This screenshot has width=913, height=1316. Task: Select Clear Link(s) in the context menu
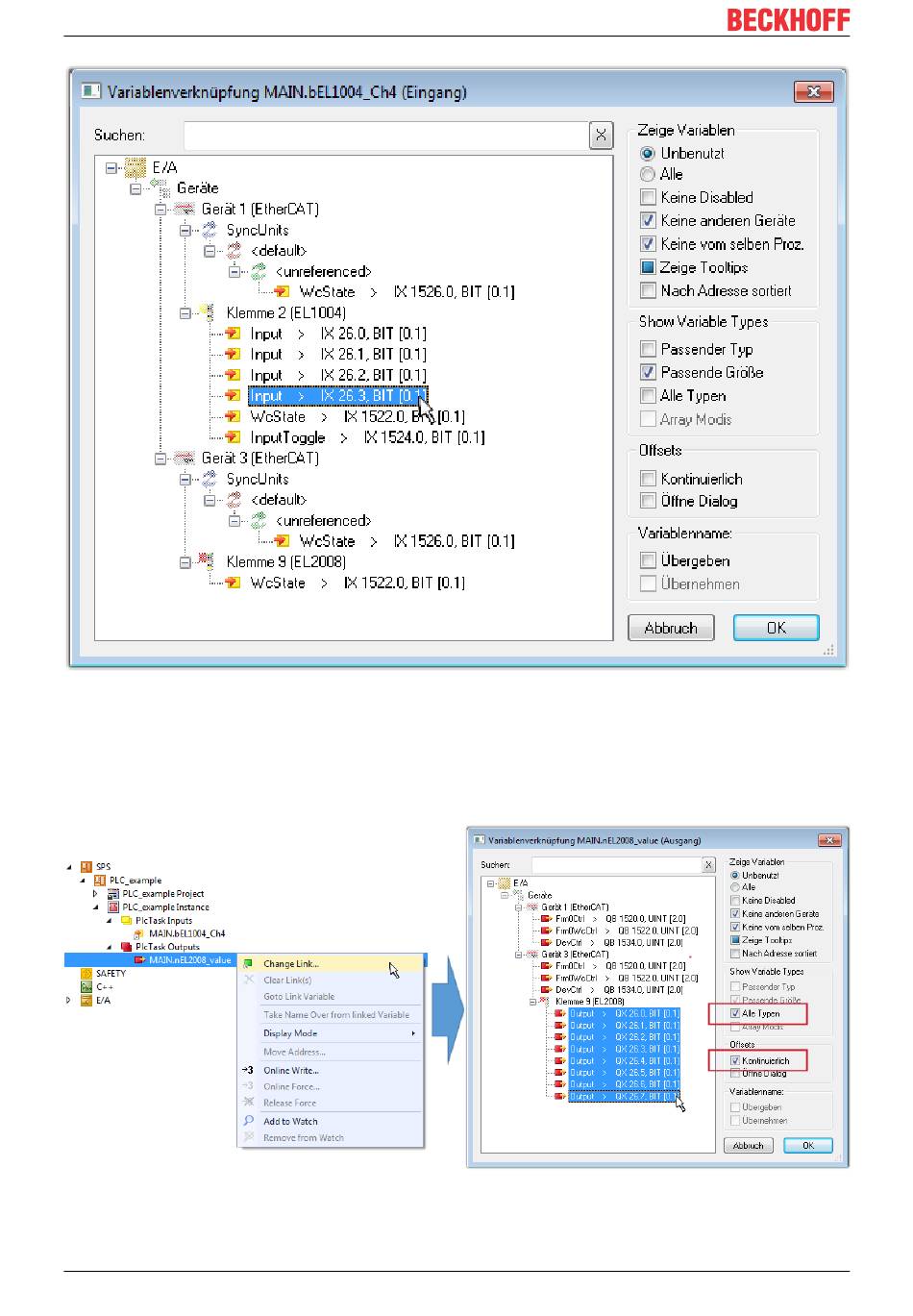(330, 981)
